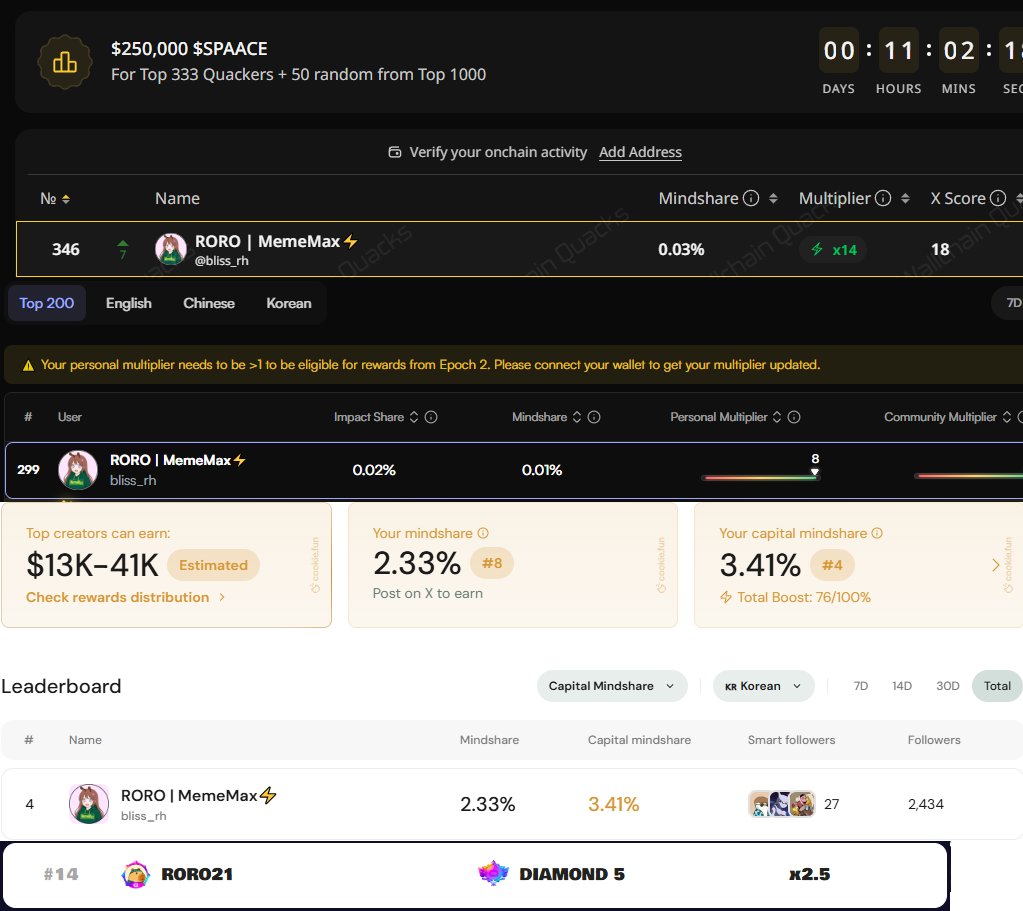The image size is (1023, 911).
Task: Select the Top 200 tab
Action: (x=46, y=301)
